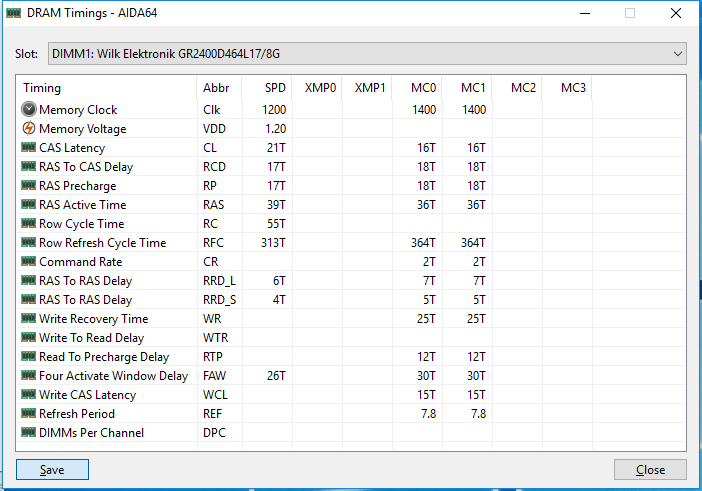Click the DIMMs Per Channel icon

28,433
